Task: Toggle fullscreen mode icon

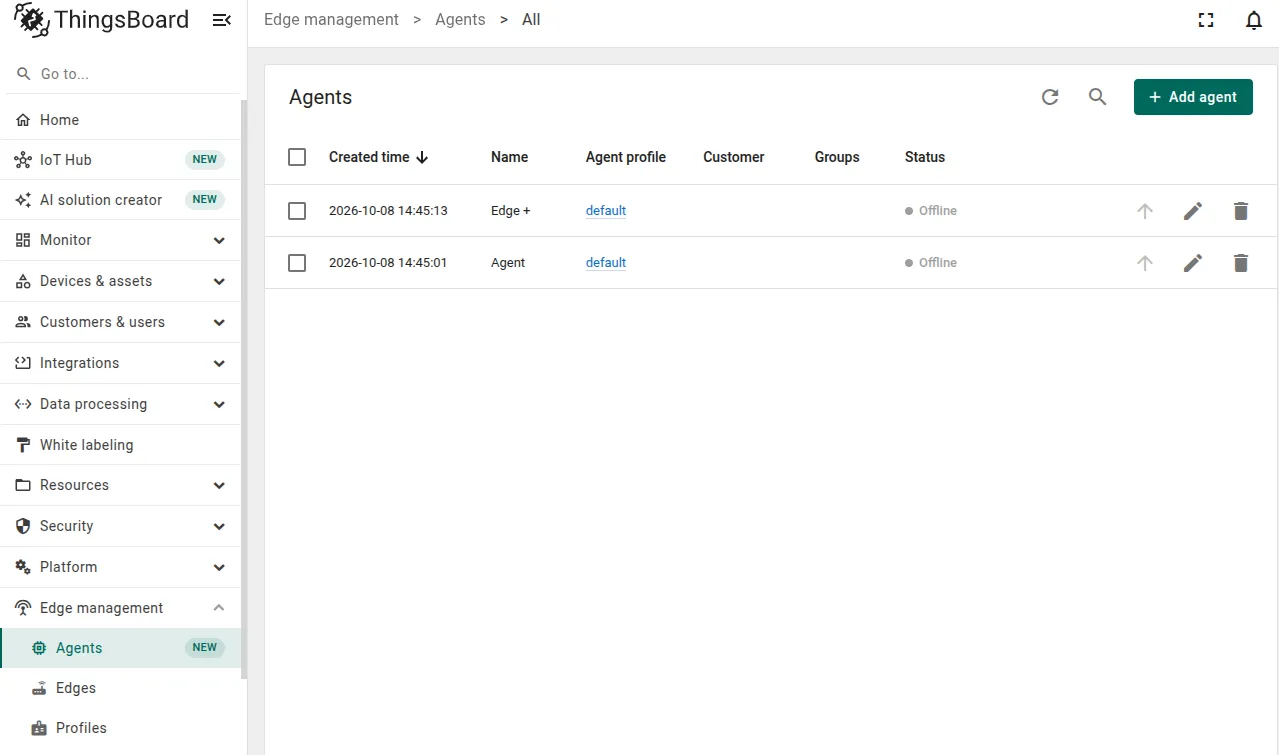Action: click(1206, 20)
